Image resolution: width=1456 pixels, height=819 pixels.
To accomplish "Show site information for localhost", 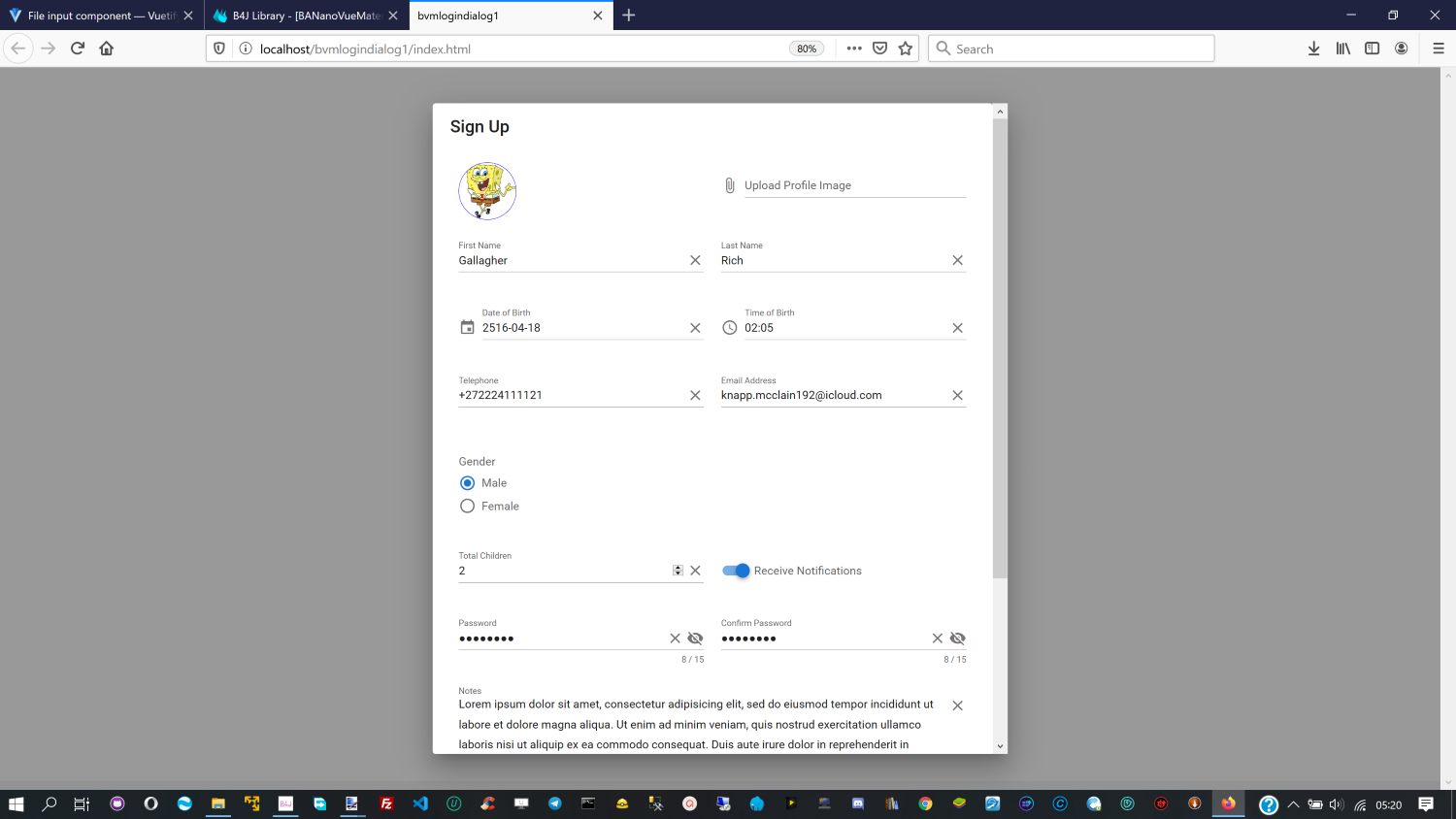I will pos(246,49).
